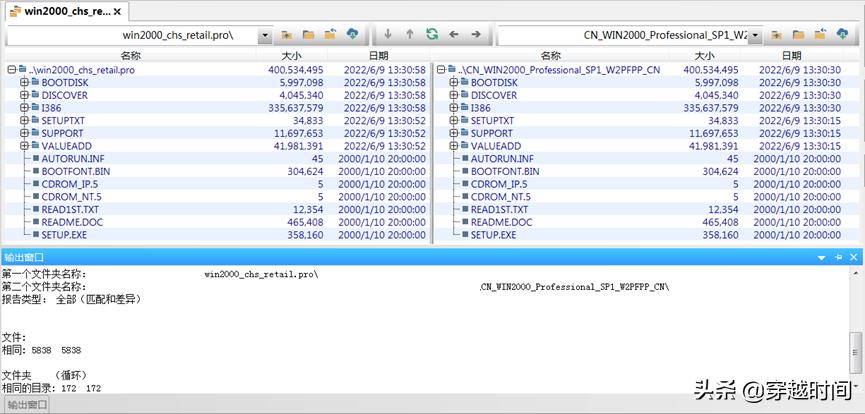Sort left pane by 名称 column

[x=131, y=56]
